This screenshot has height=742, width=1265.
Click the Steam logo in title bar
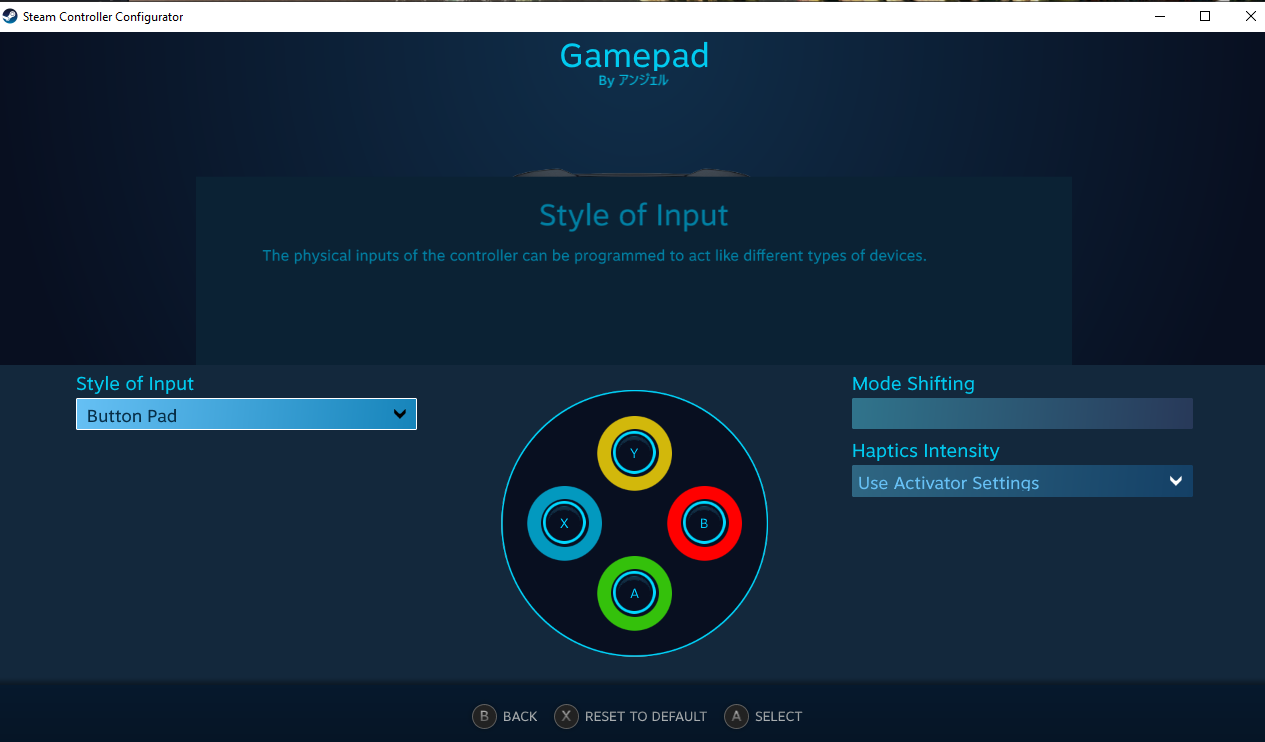[x=10, y=16]
